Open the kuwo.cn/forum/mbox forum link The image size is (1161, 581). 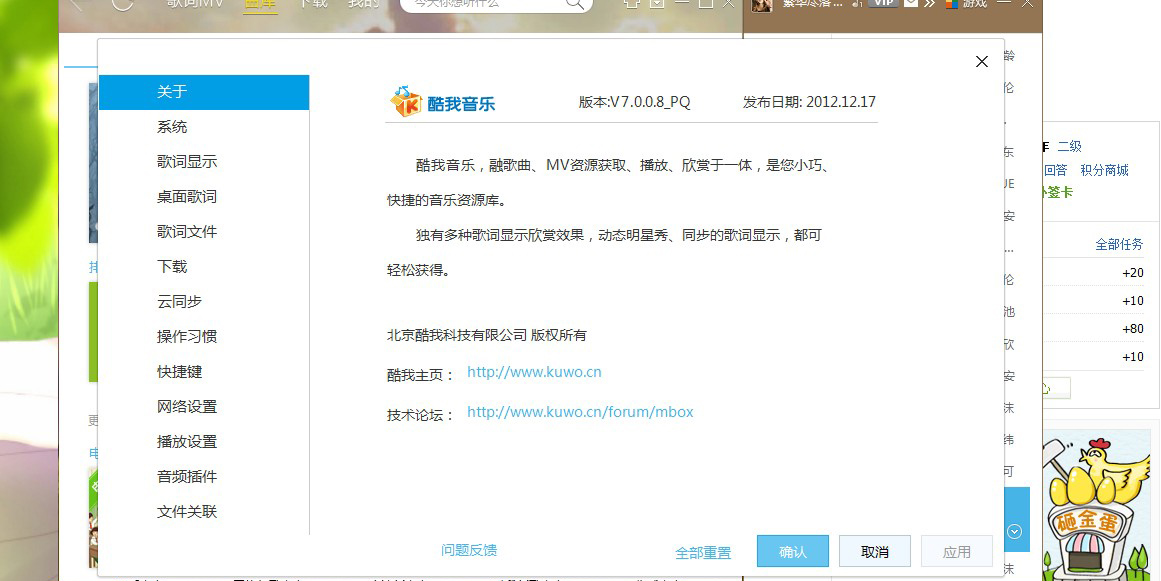pos(580,412)
